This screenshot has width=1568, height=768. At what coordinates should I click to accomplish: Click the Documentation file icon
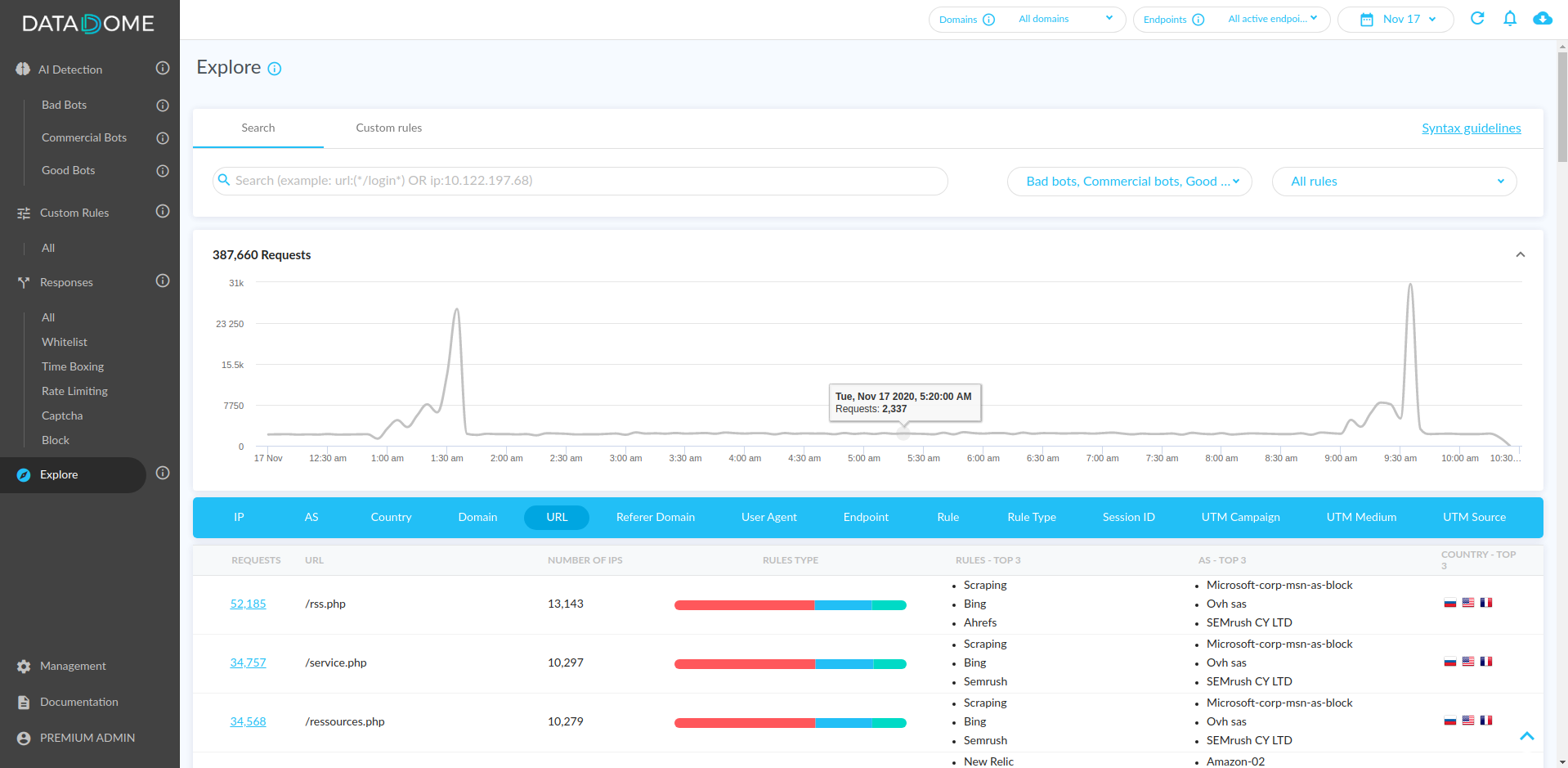point(24,703)
